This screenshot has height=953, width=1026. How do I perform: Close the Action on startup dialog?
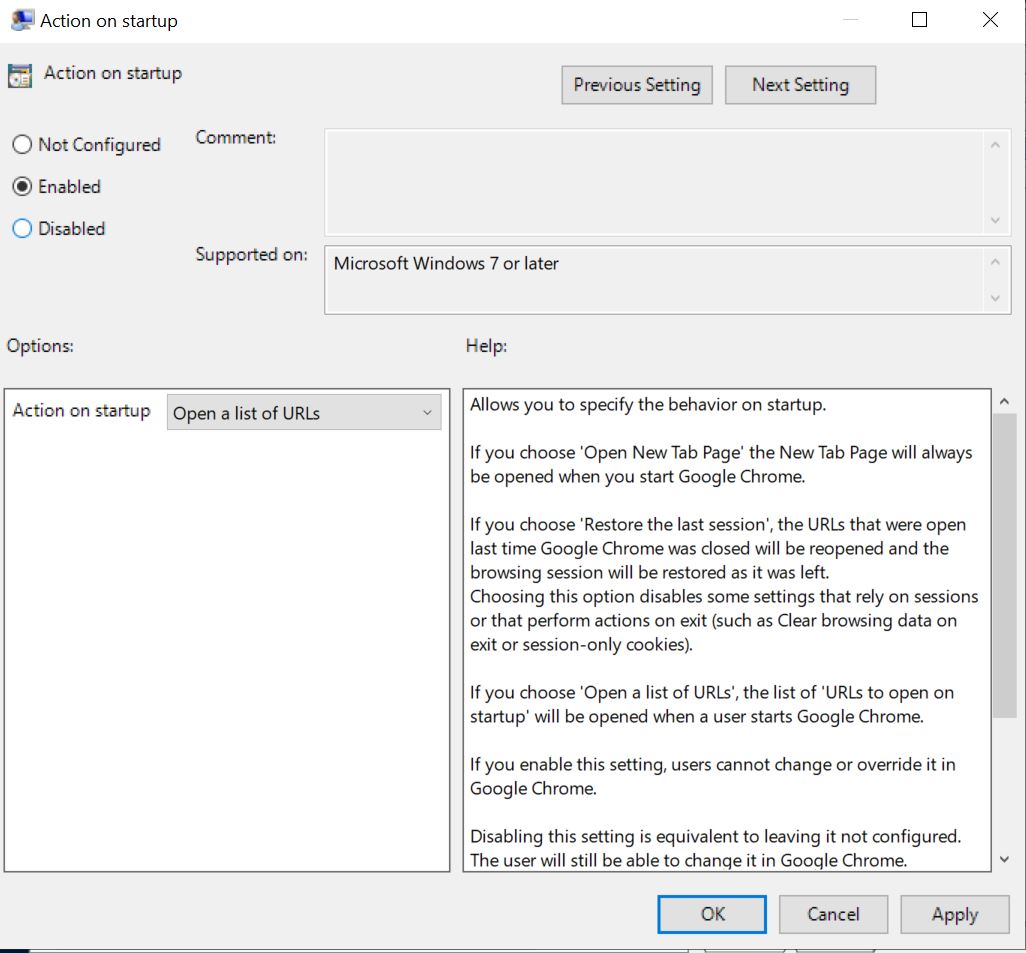pos(990,20)
